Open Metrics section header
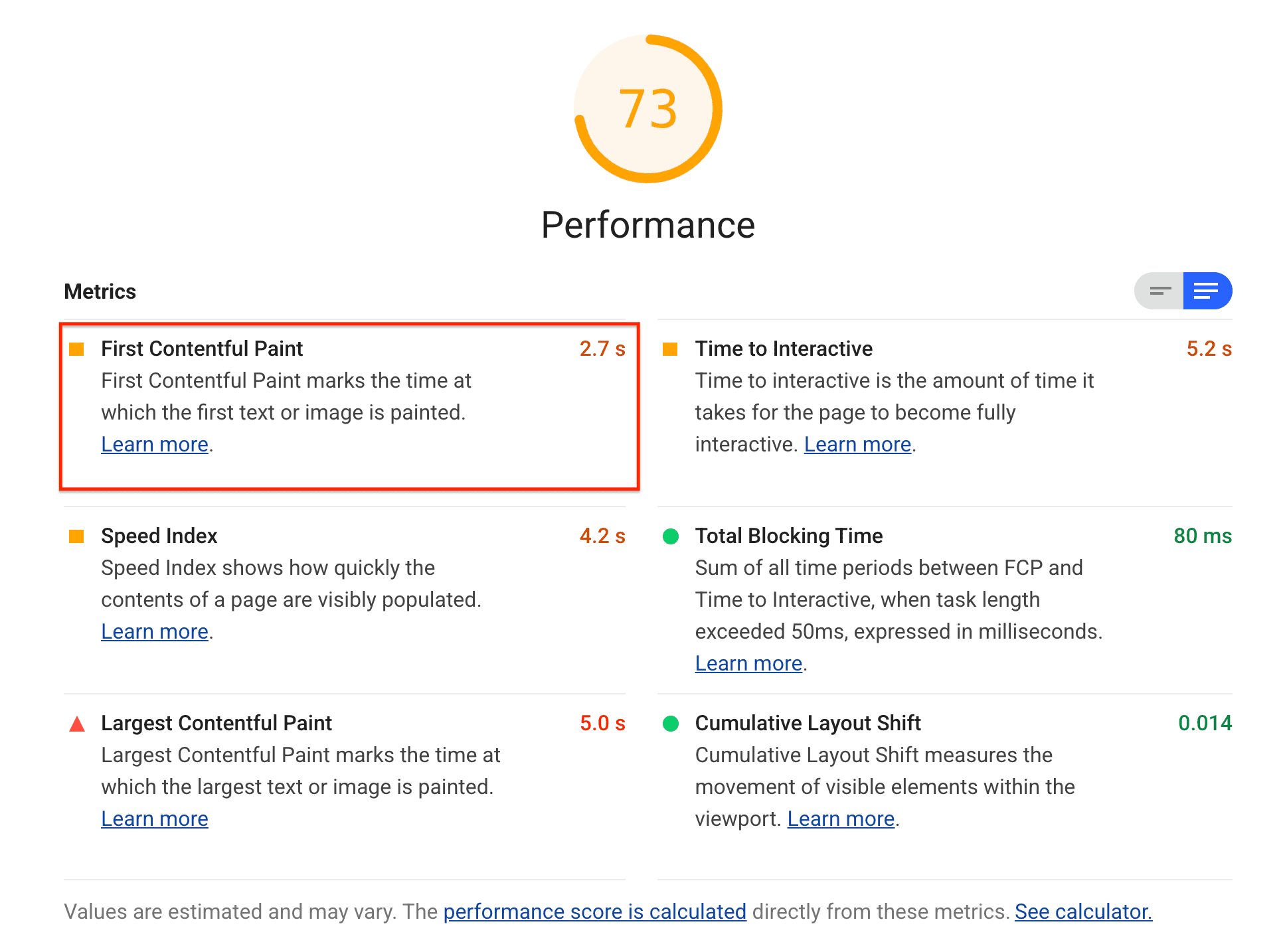This screenshot has width=1287, height=952. pos(99,292)
